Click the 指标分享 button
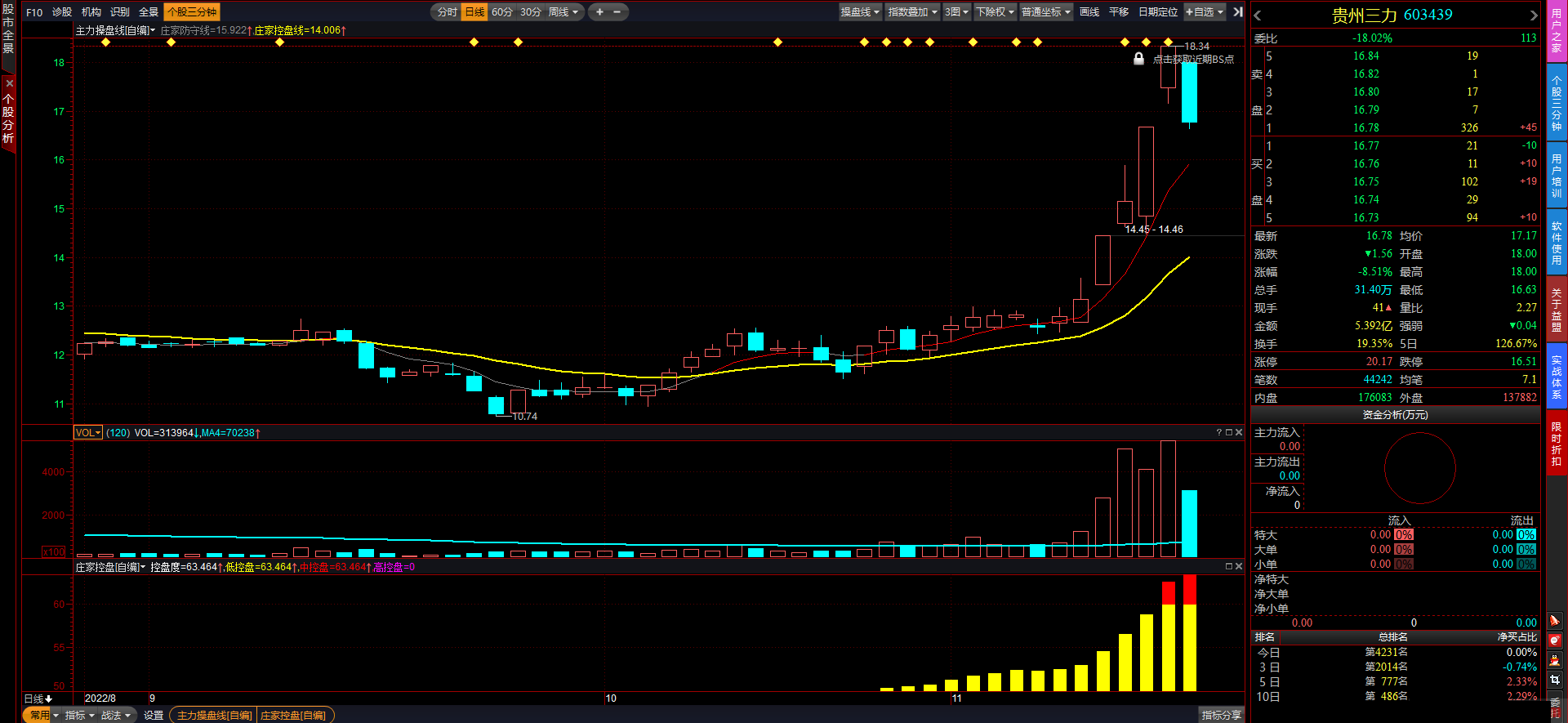 [x=1221, y=715]
